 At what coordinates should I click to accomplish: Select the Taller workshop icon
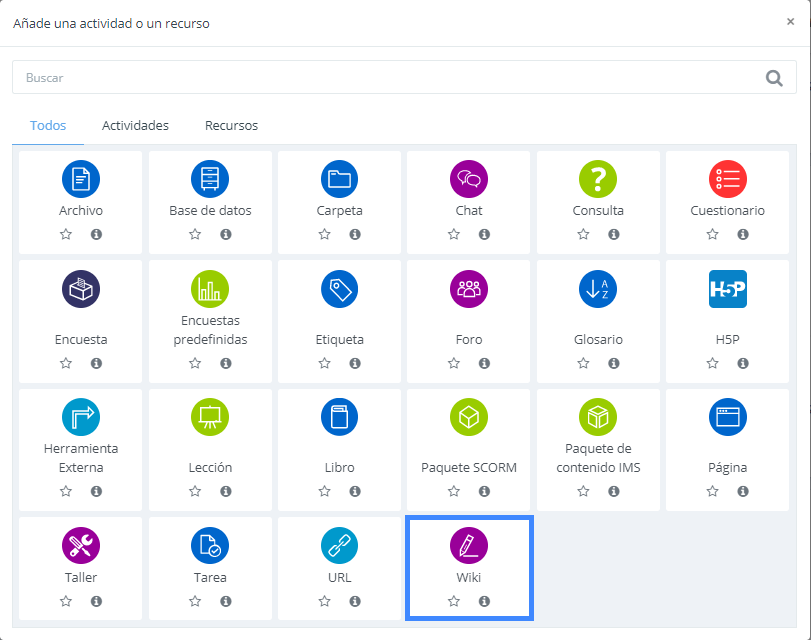click(x=81, y=545)
